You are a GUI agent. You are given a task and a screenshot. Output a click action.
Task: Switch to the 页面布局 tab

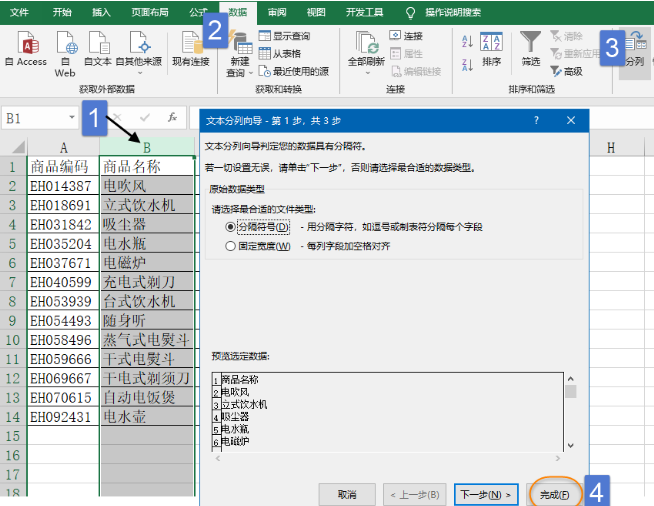point(150,13)
